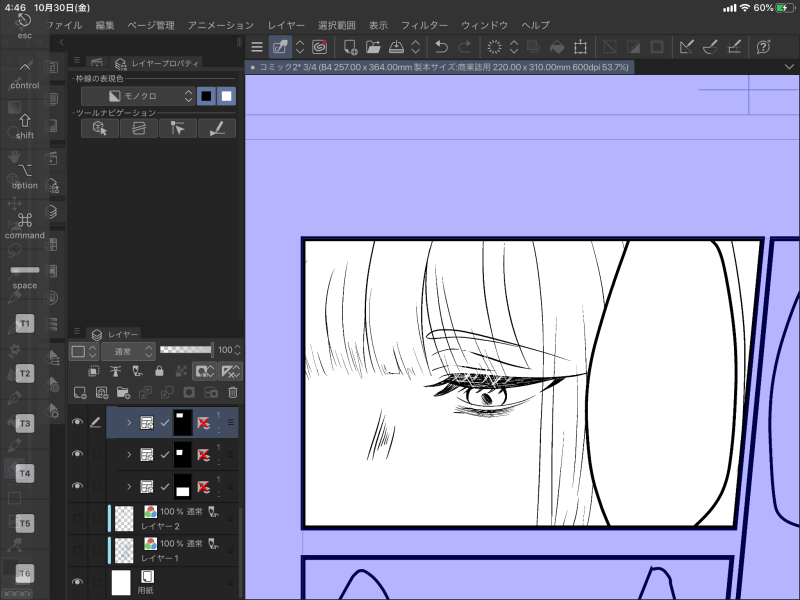Select the pen tool navigation icon
This screenshot has width=800, height=600.
pos(217,128)
